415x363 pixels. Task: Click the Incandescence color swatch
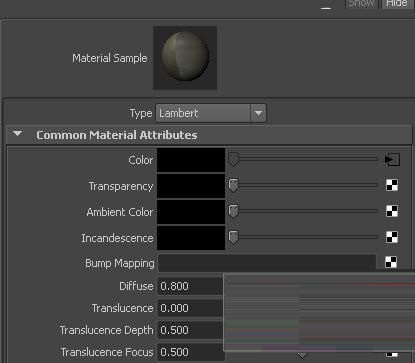191,238
